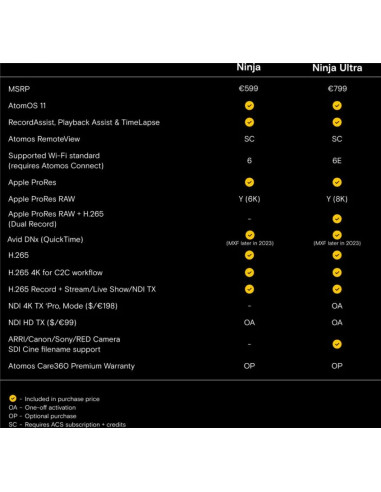Image resolution: width=381 pixels, height=492 pixels.
Task: Click H.265 Record + Stream checkmark under Ninja
Action: pos(249,289)
